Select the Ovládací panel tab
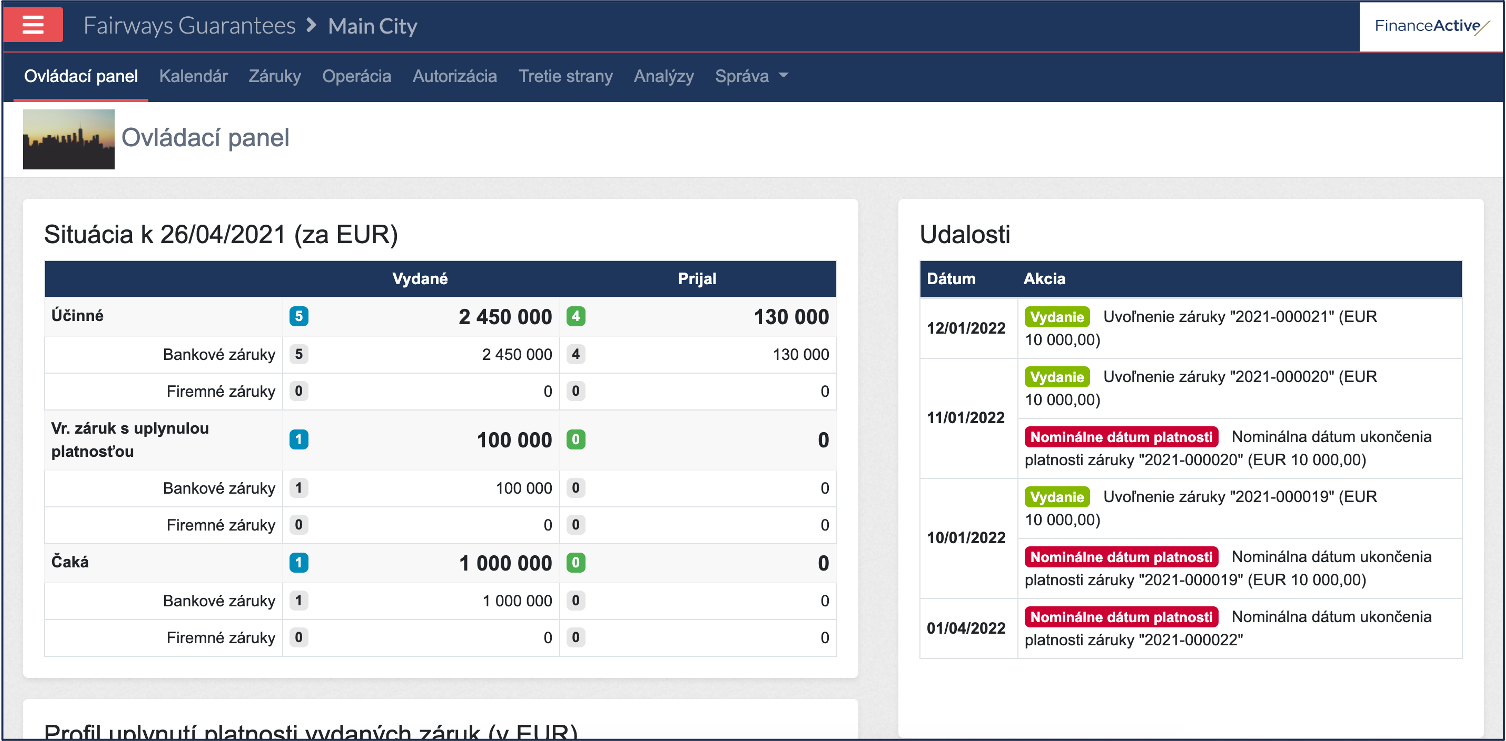This screenshot has height=741, width=1506. click(81, 76)
